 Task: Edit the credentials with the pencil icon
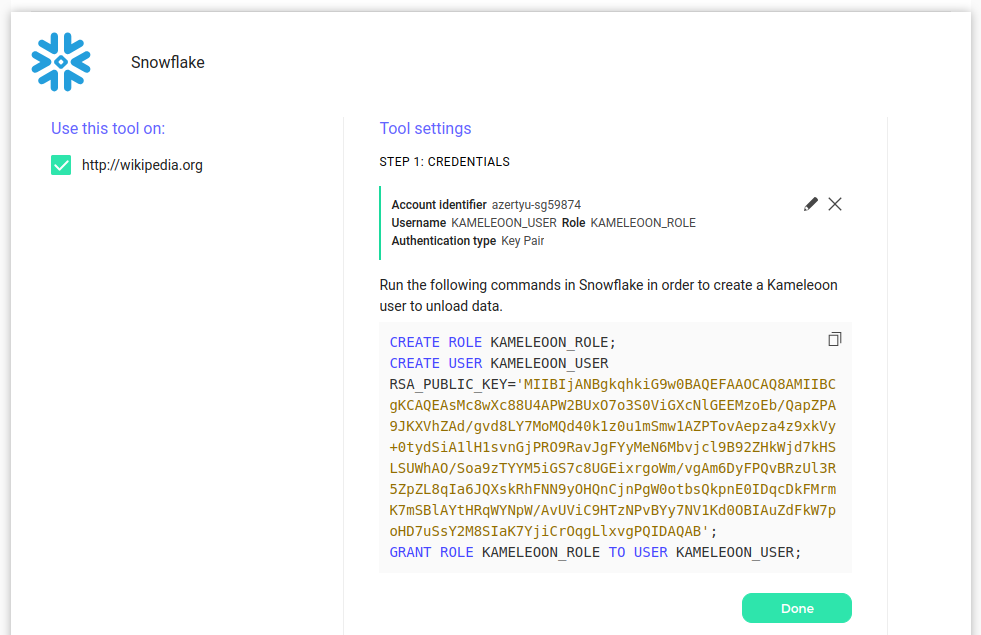click(811, 204)
